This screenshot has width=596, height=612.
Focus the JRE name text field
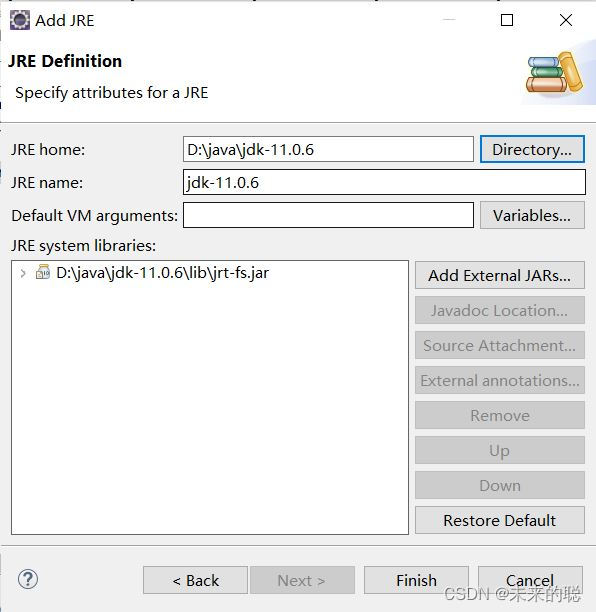pos(384,182)
